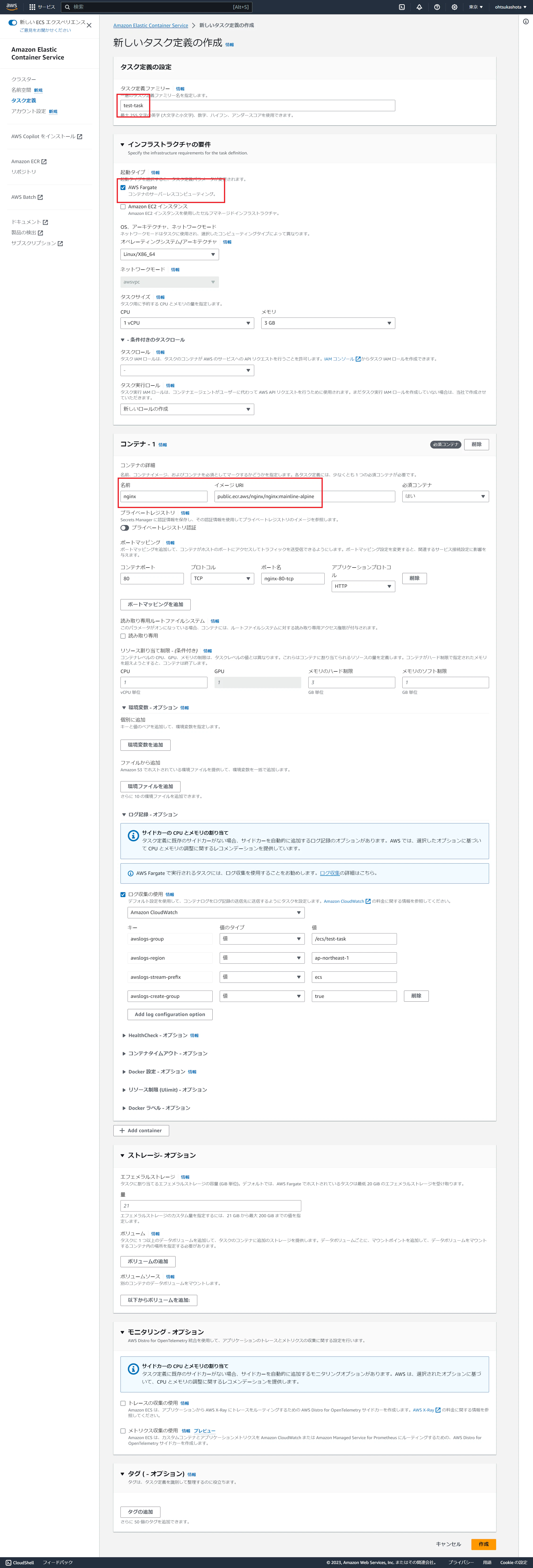The height and width of the screenshot is (1568, 533).
Task: Open the Linux/X86_64 architecture dropdown
Action: coord(169,254)
